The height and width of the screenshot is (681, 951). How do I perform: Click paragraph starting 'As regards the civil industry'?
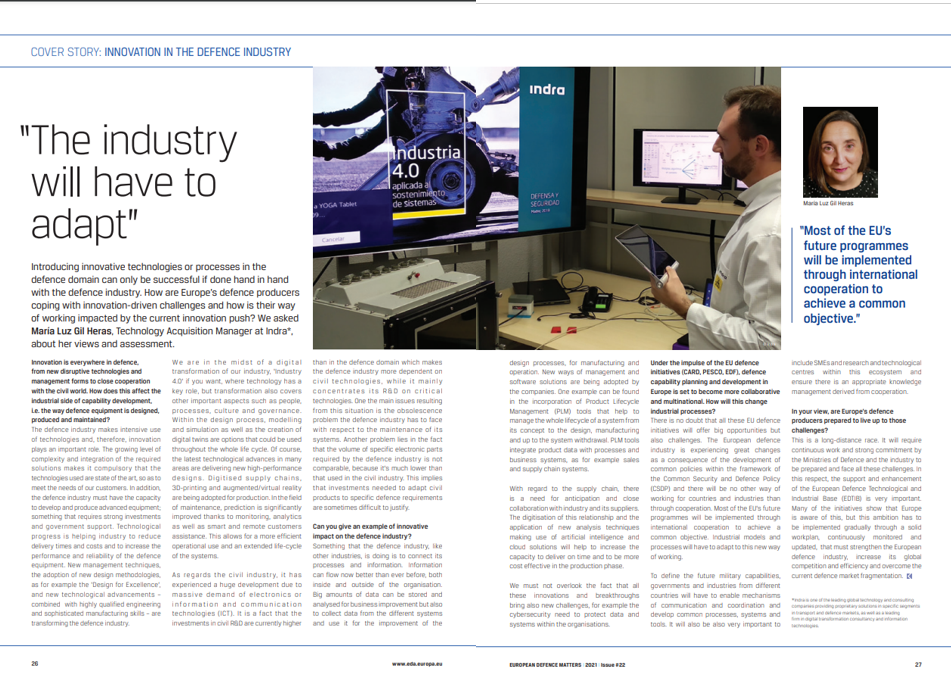pos(237,599)
